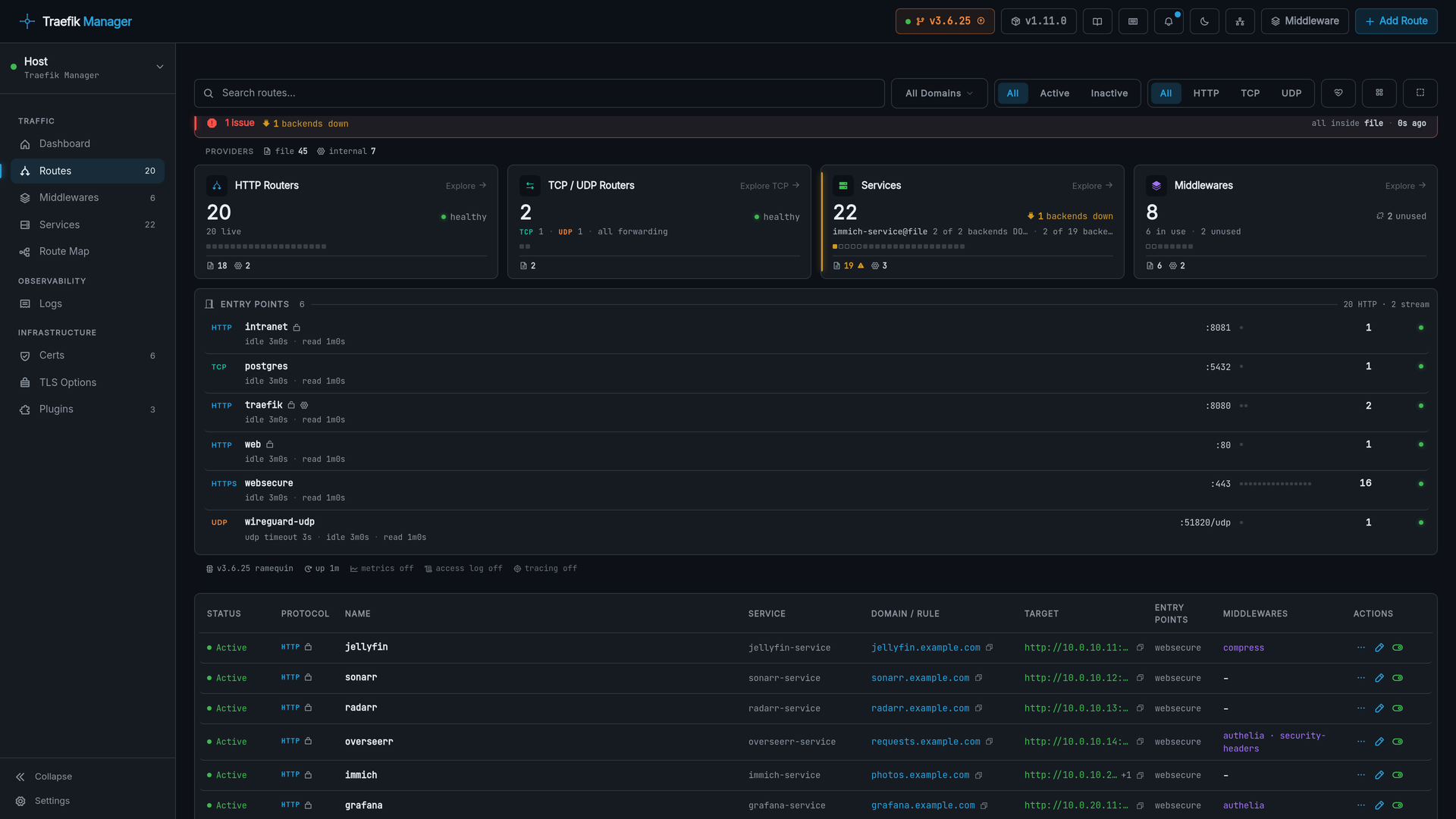Click the Add Route button
Screen dimensions: 1456x819
(x=1396, y=21)
